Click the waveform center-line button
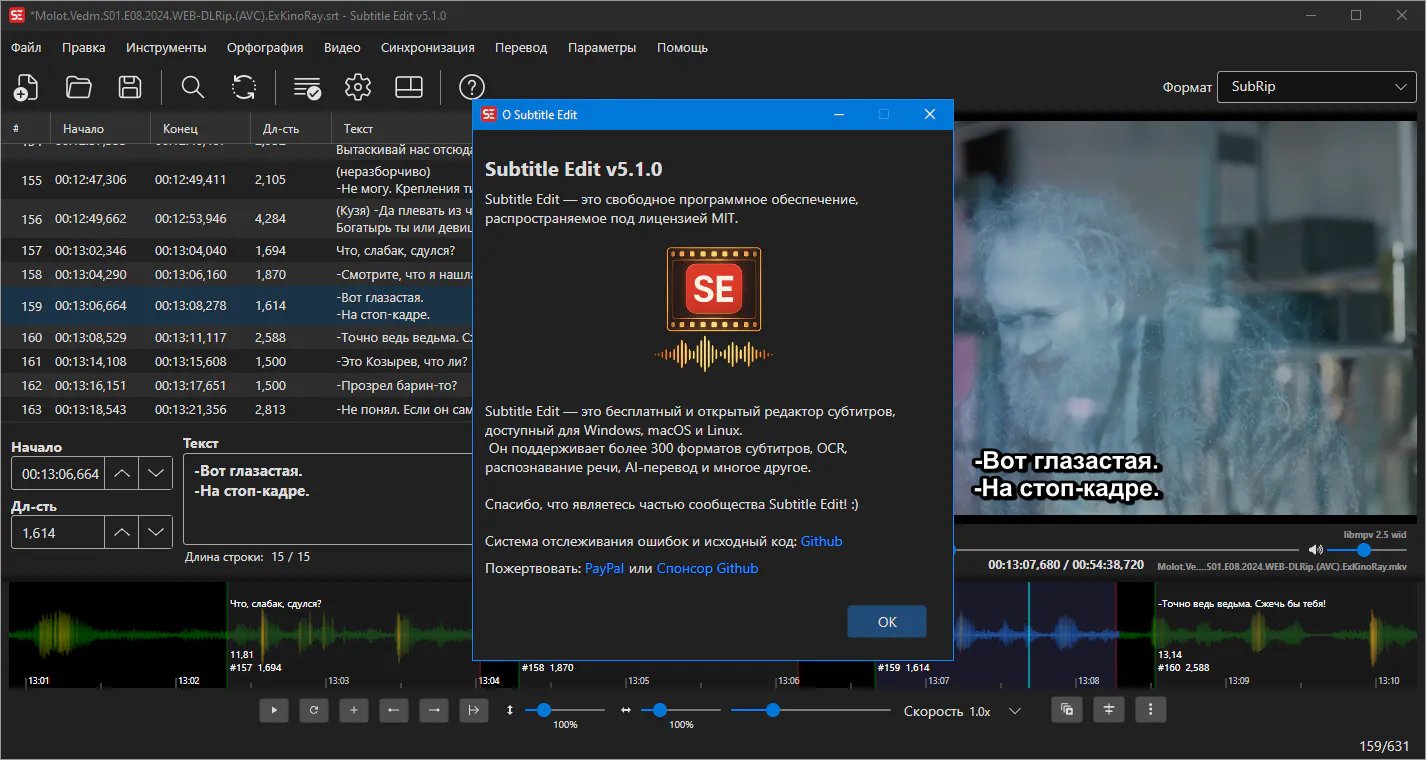The height and width of the screenshot is (760, 1426). point(1109,710)
